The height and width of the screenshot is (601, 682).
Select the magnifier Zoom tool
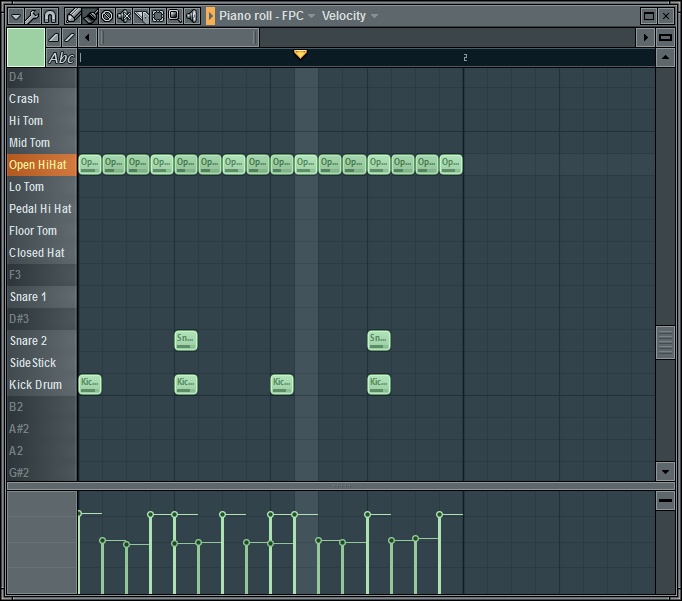pos(175,17)
